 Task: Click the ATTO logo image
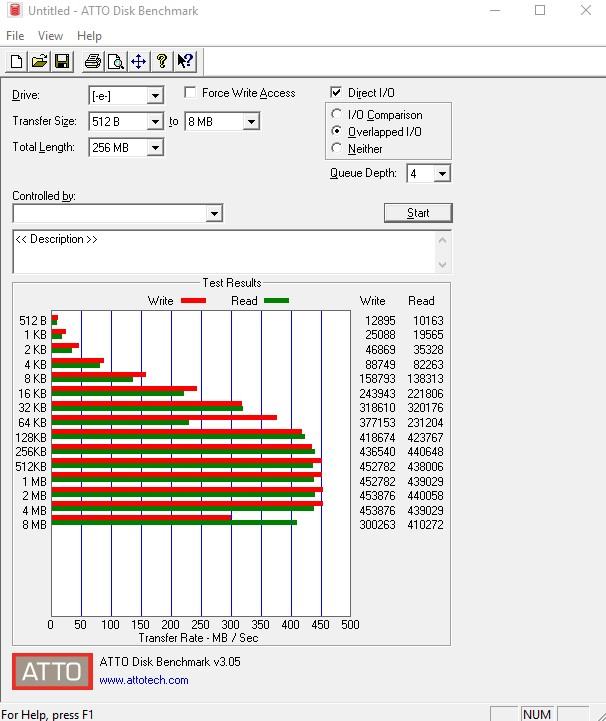tap(52, 671)
